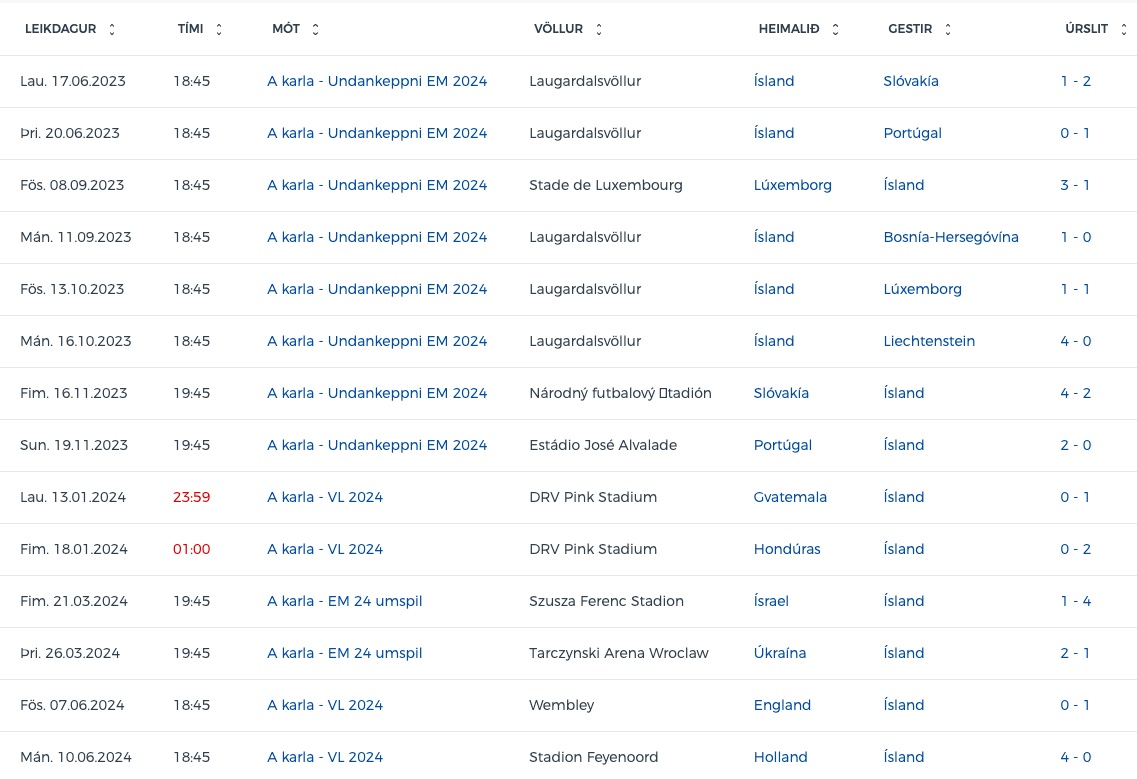This screenshot has height=779, width=1137.
Task: Sort Heimalið column via arrow icon
Action: 835,30
